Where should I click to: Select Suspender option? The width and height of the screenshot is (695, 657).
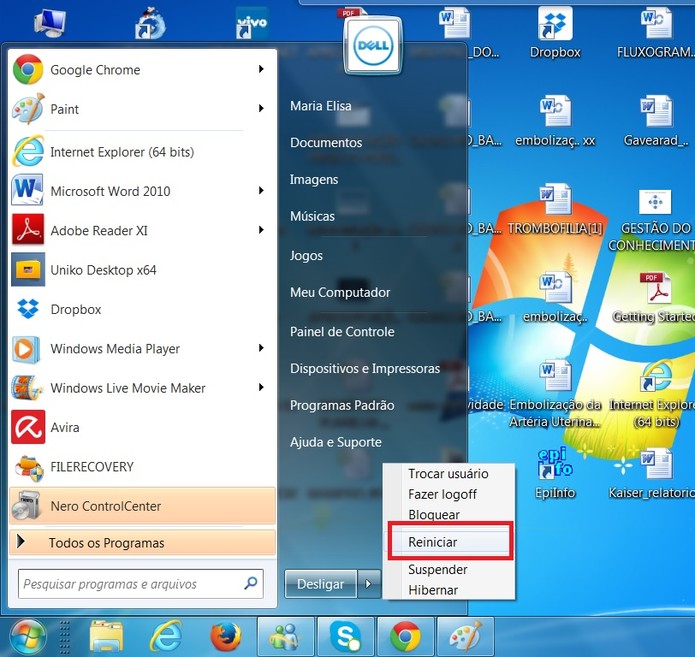click(x=449, y=570)
